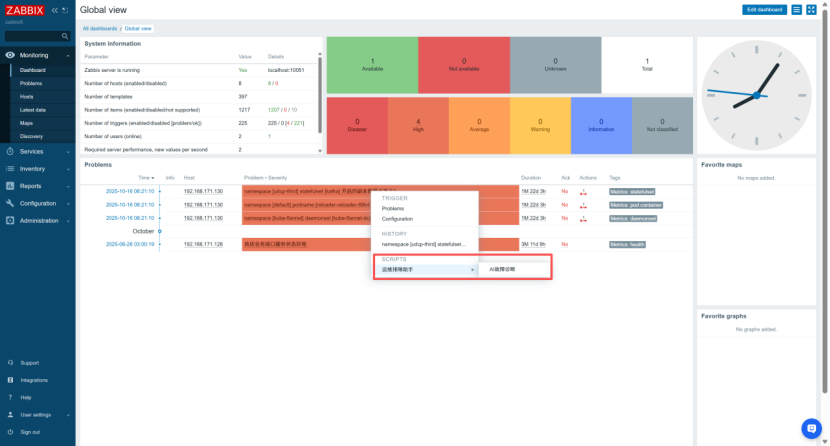Image resolution: width=830 pixels, height=446 pixels.
Task: Click the search magnifier icon
Action: click(x=67, y=35)
